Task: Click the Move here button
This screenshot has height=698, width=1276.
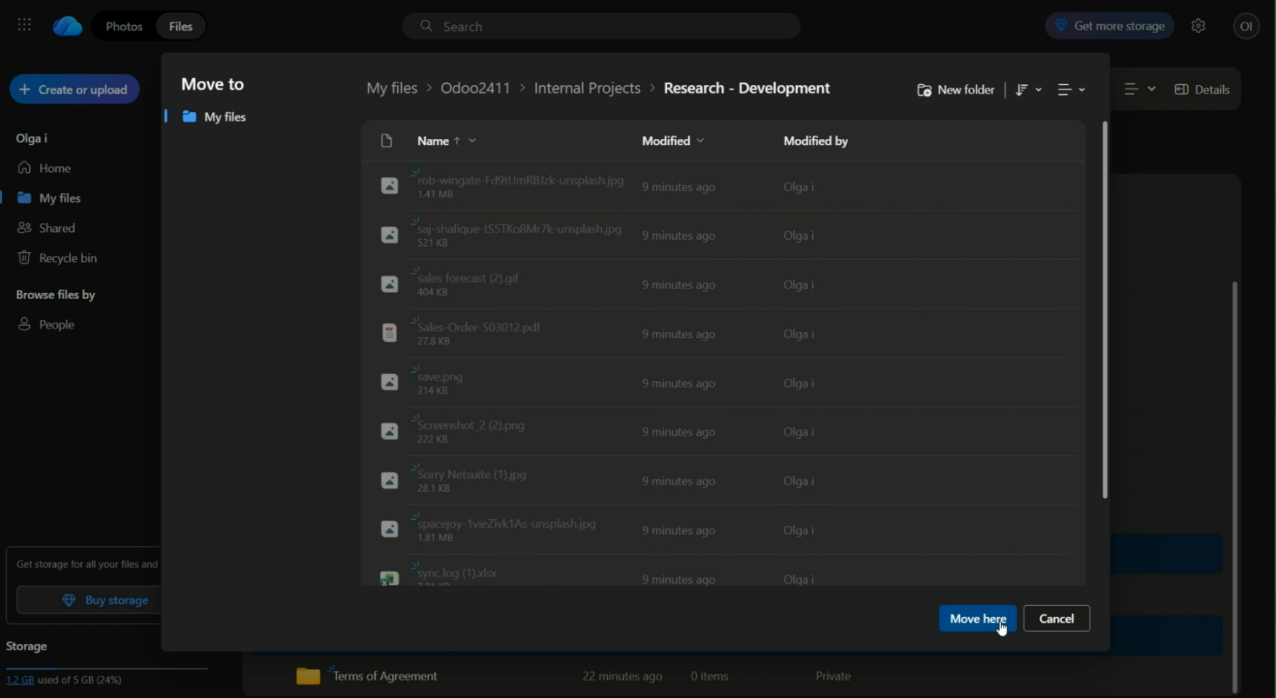Action: (977, 619)
